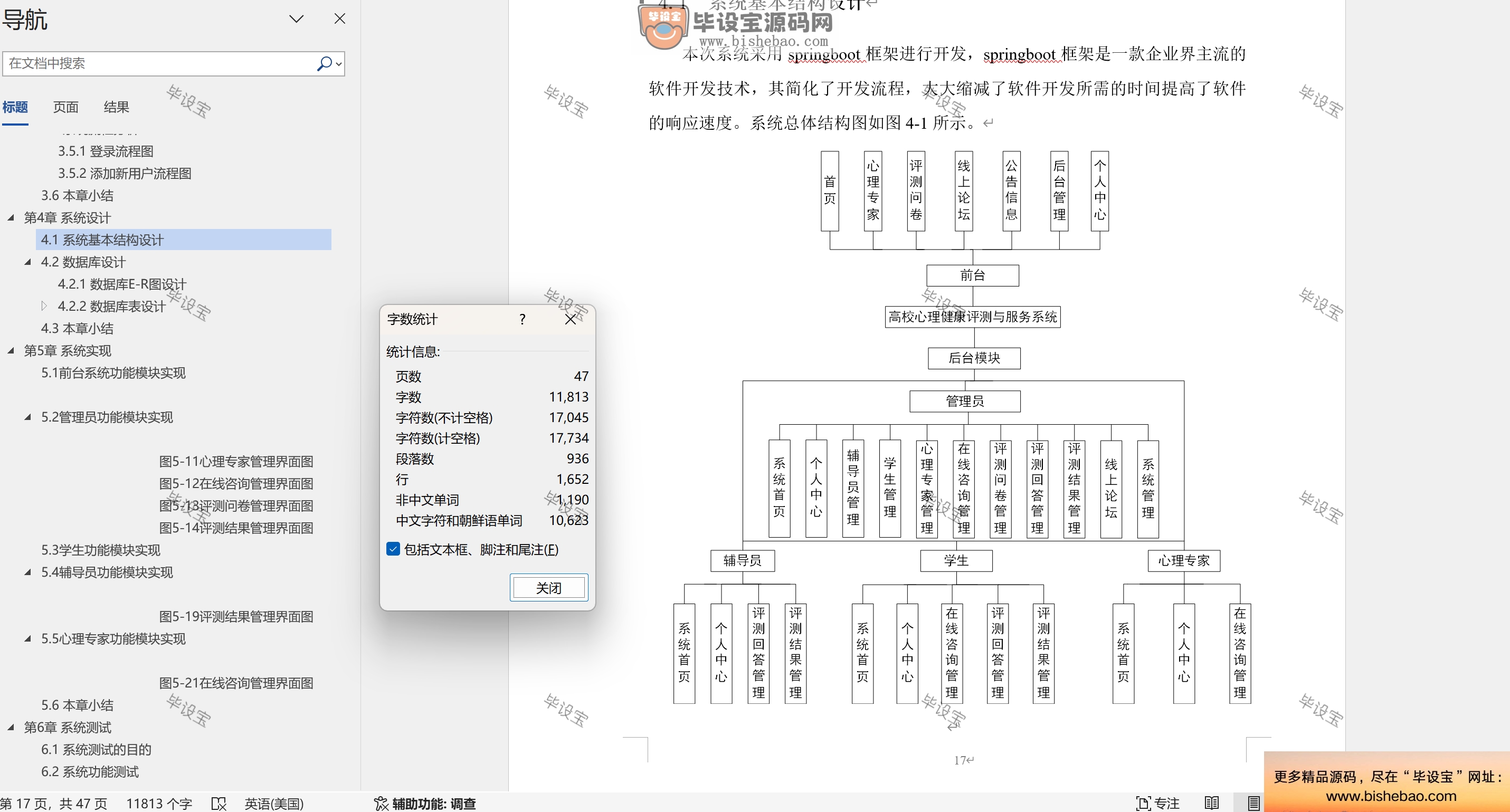This screenshot has width=1510, height=812.
Task: Click the 后台模块 box in the diagram
Action: [974, 358]
